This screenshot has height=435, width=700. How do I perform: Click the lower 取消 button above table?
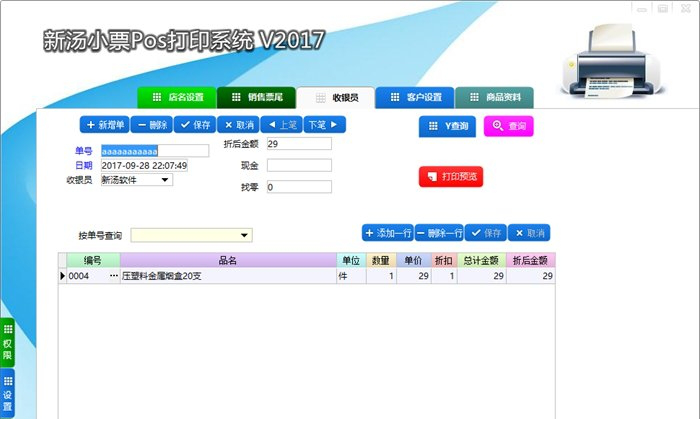[529, 233]
